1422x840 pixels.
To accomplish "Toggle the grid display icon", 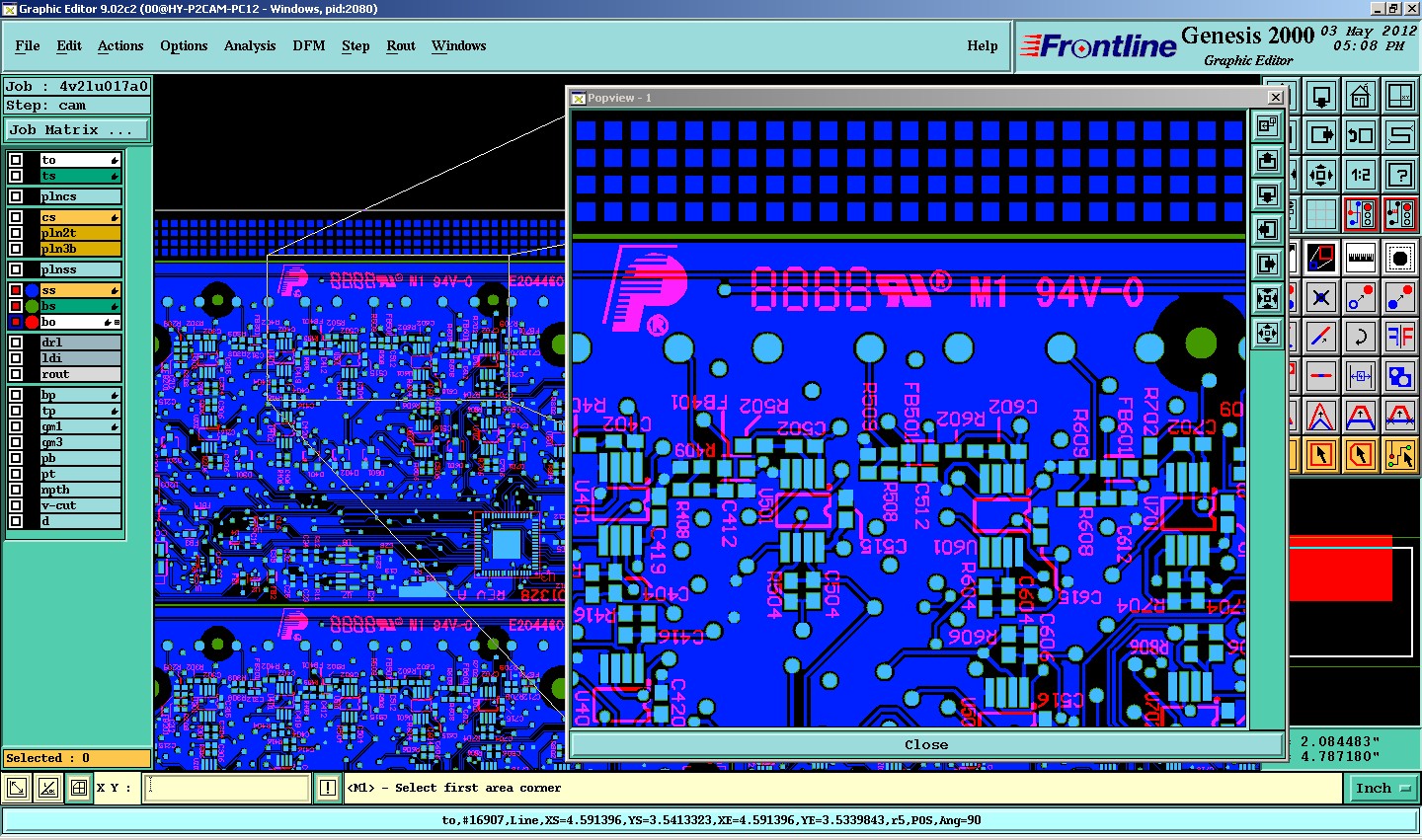I will 1321,213.
